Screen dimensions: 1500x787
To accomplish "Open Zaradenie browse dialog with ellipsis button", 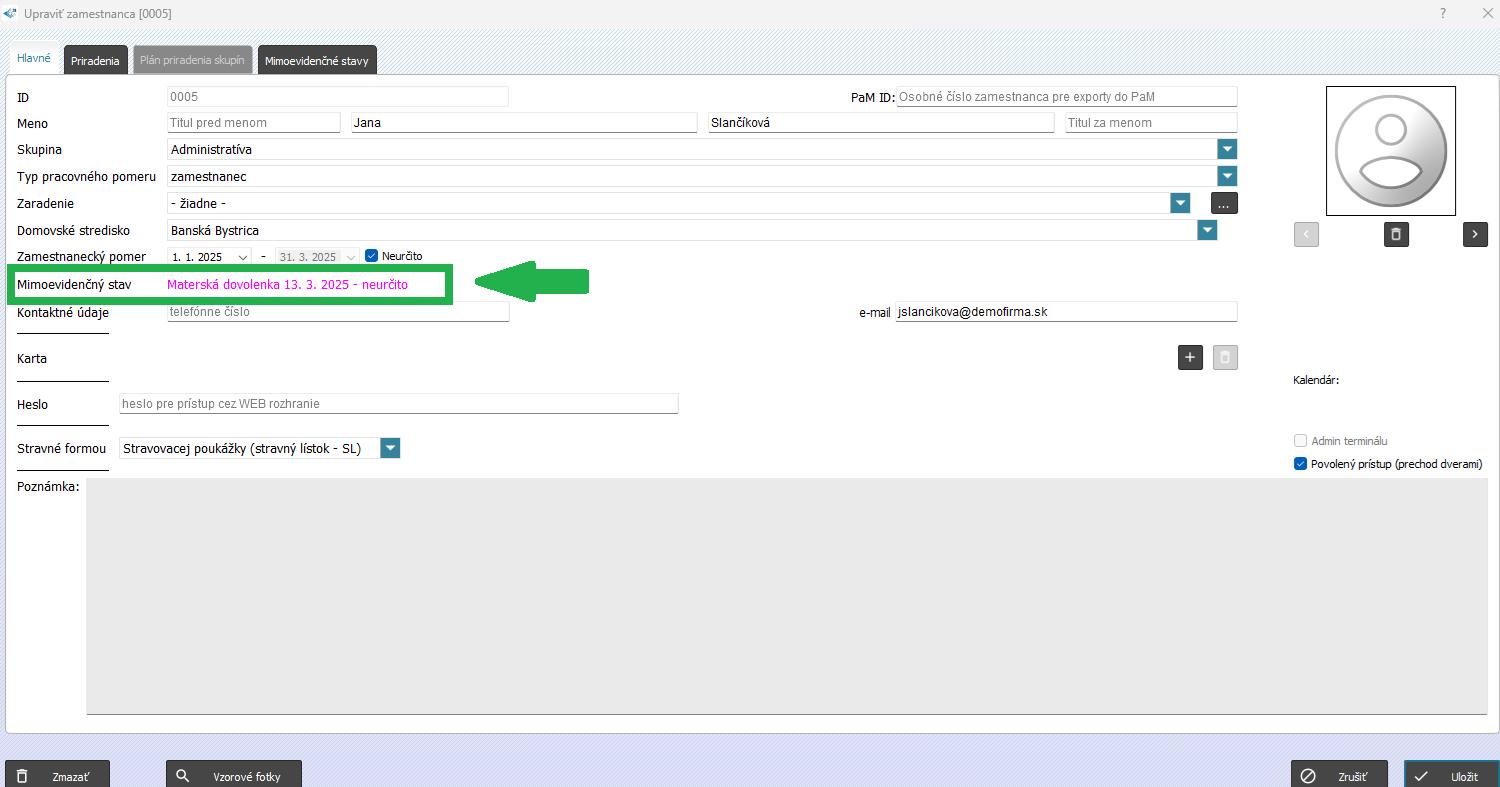I will pos(1224,203).
